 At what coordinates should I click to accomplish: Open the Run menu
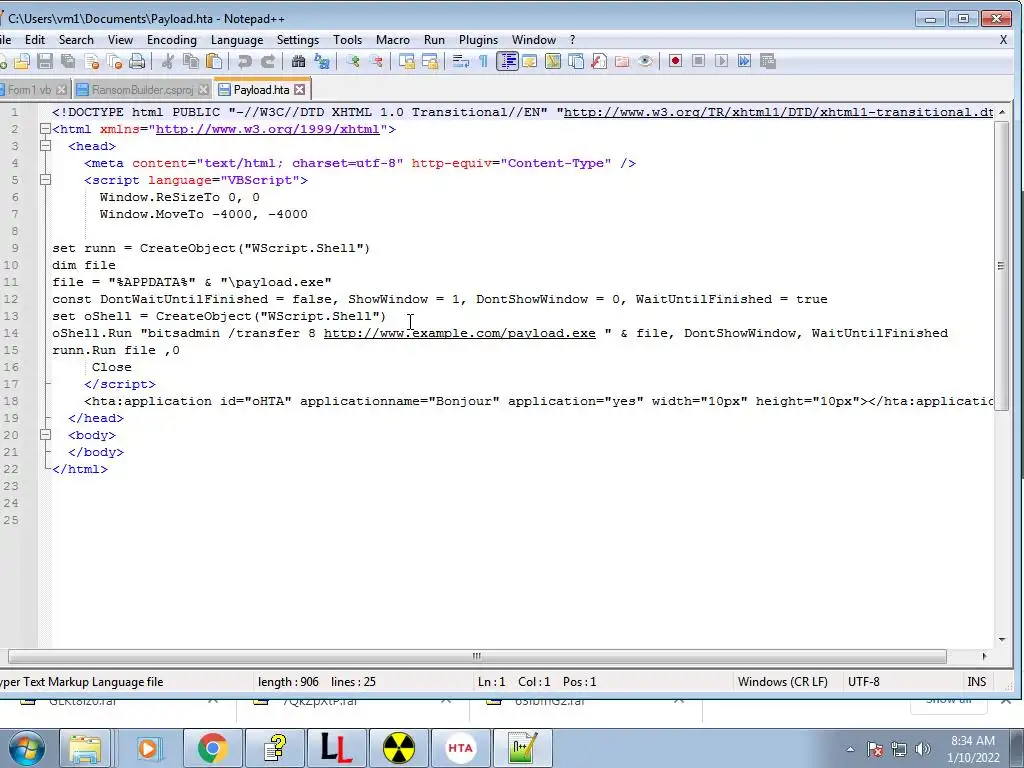click(434, 40)
